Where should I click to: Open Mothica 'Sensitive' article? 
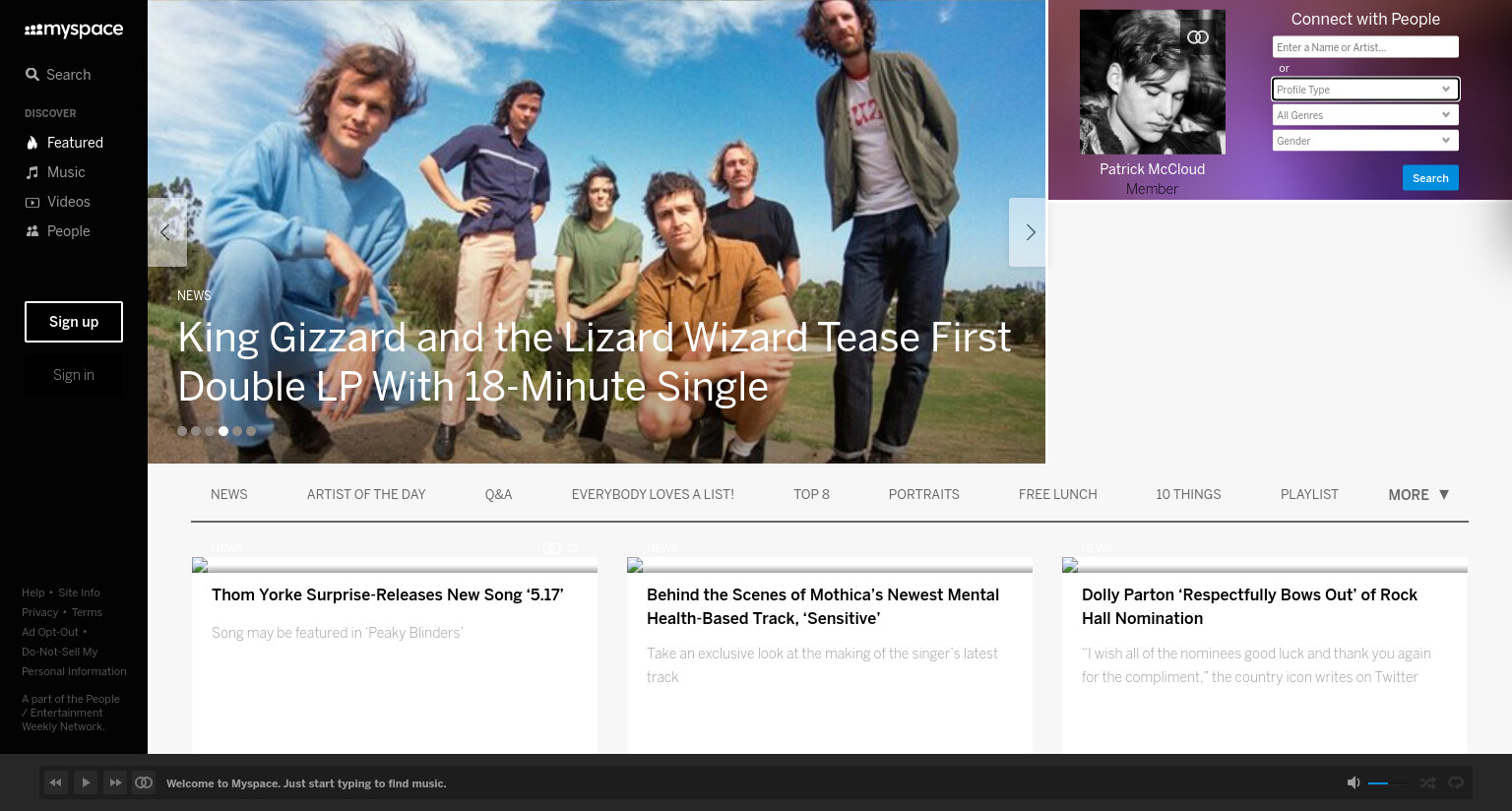[823, 606]
